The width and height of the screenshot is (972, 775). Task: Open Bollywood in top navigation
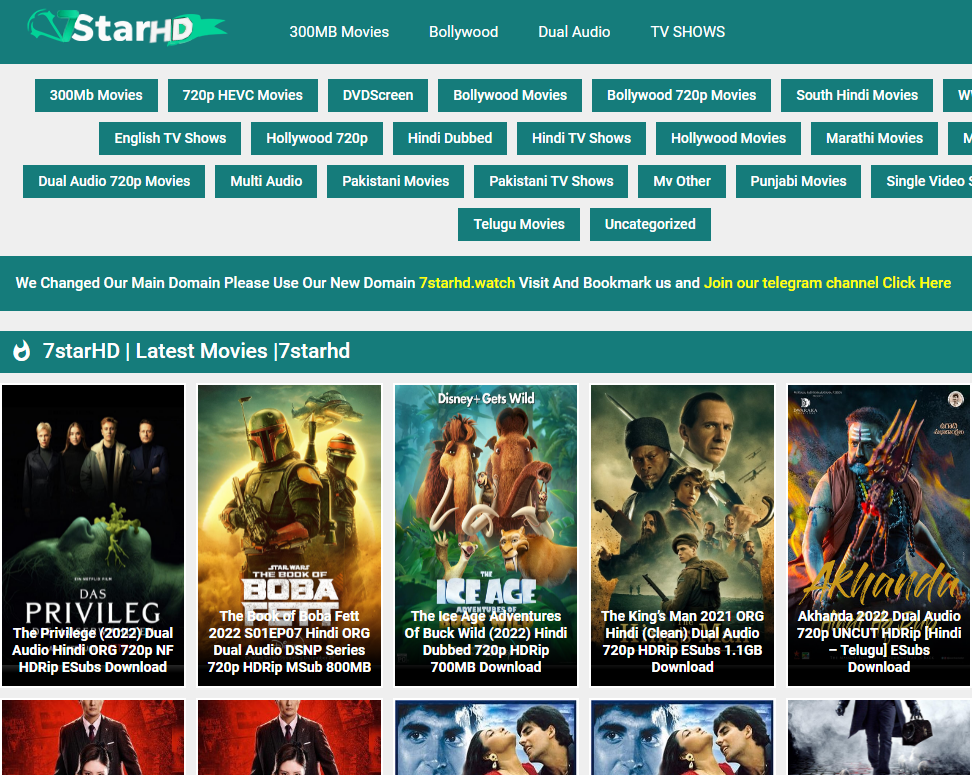463,32
